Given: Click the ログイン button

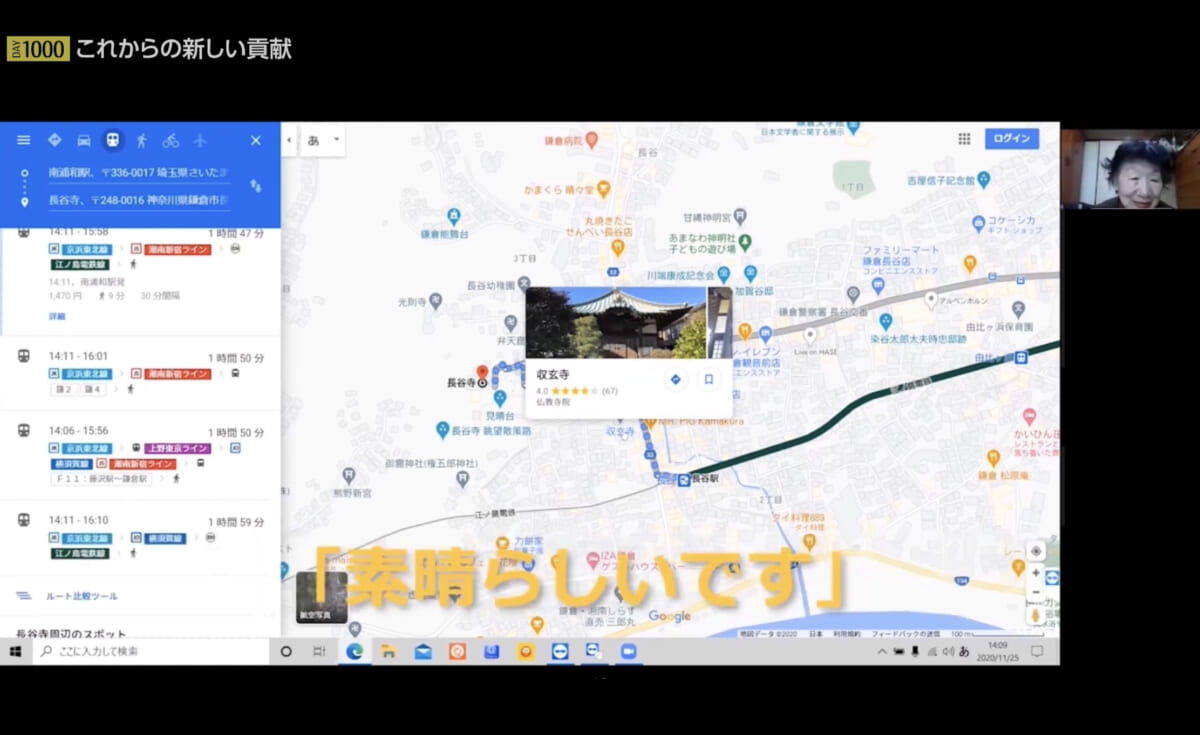Looking at the screenshot, I should 1011,139.
